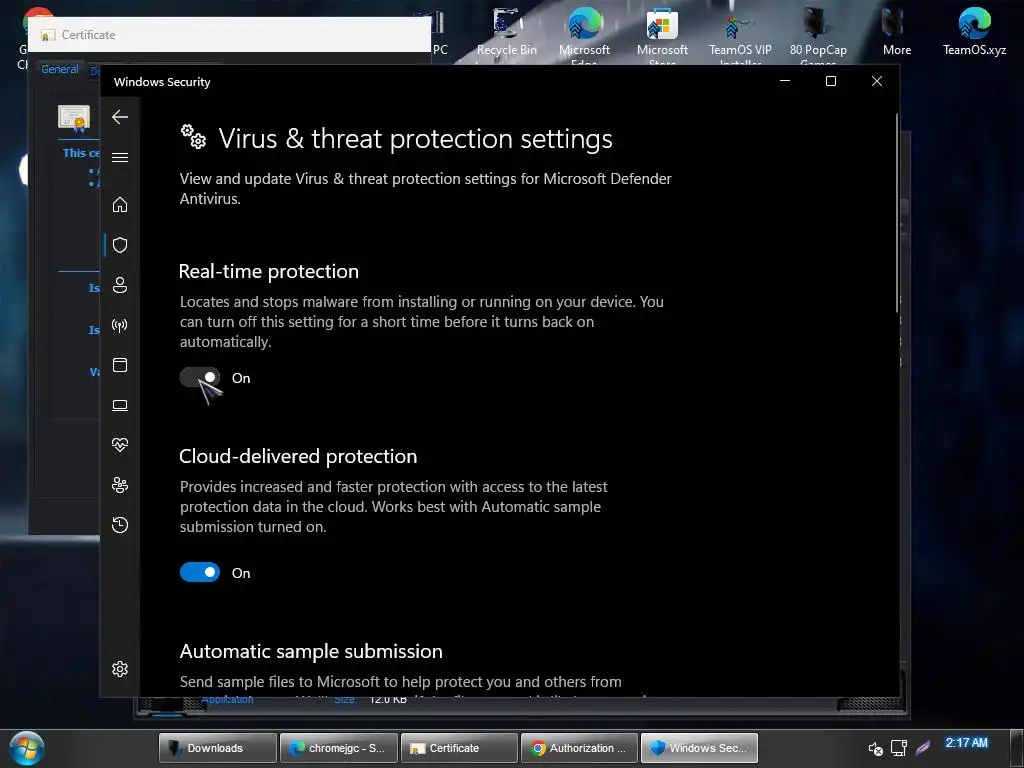The image size is (1024, 768).
Task: Click the network tray icon
Action: point(899,748)
